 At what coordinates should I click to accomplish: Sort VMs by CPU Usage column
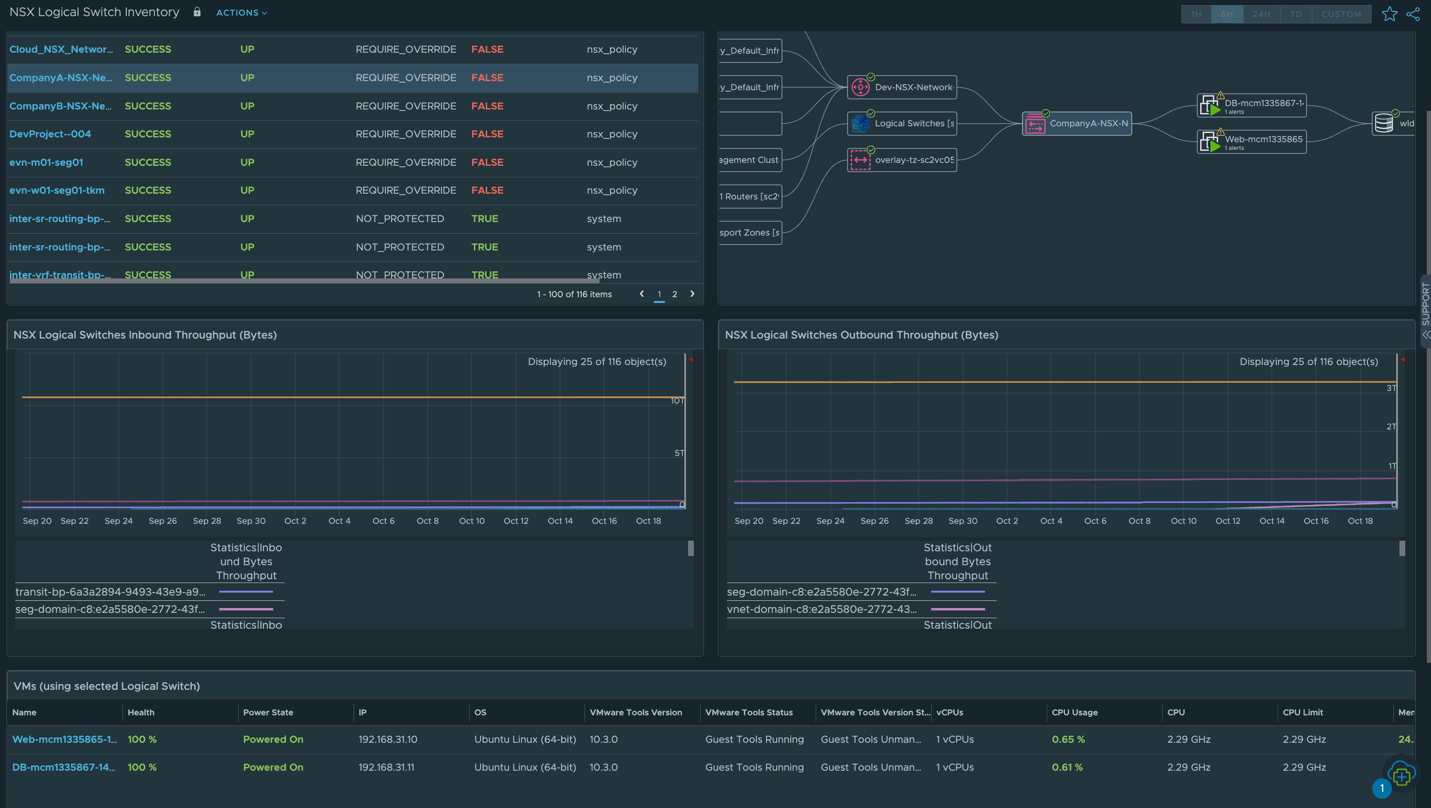tap(1074, 712)
